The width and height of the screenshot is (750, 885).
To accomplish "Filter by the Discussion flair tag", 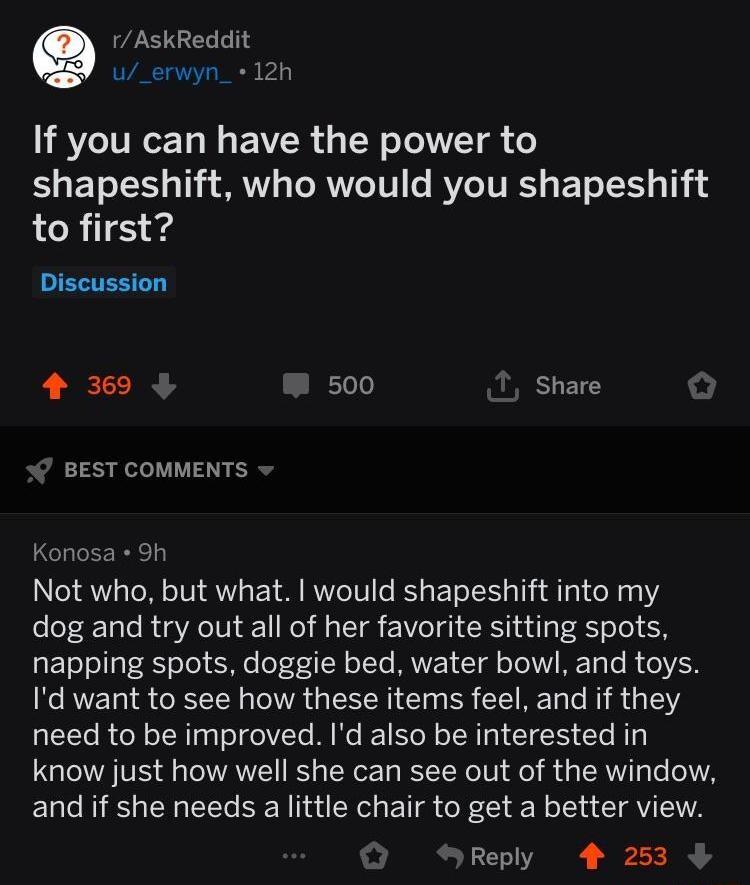I will (x=104, y=283).
